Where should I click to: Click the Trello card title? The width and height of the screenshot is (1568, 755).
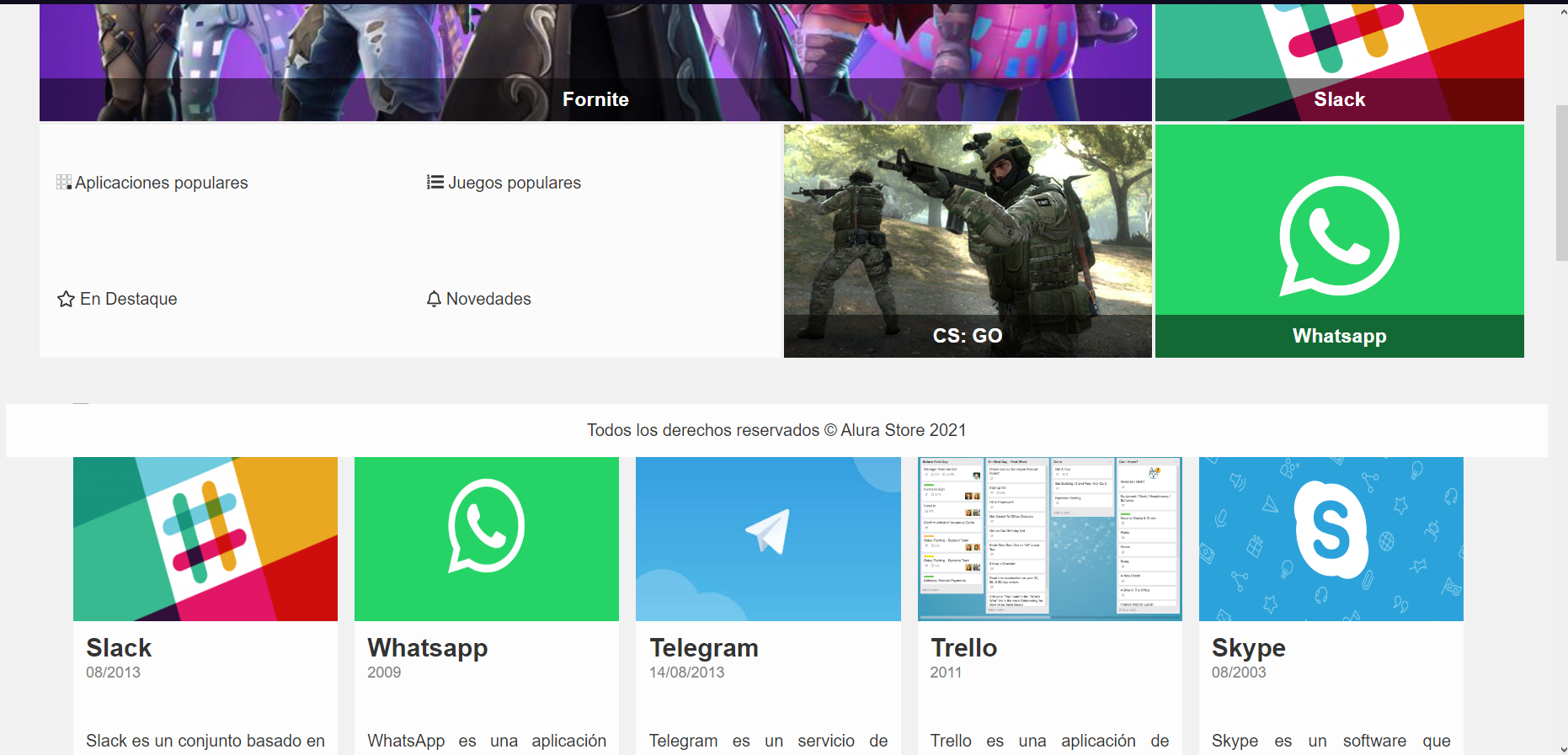point(964,647)
